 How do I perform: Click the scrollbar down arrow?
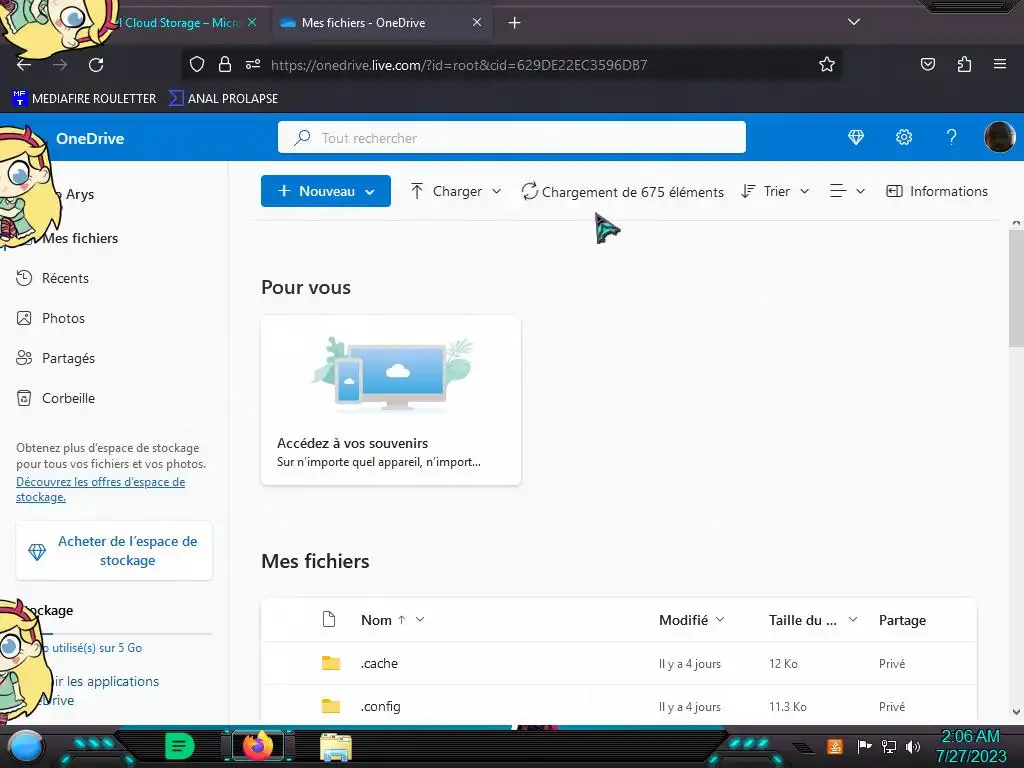coord(1016,712)
